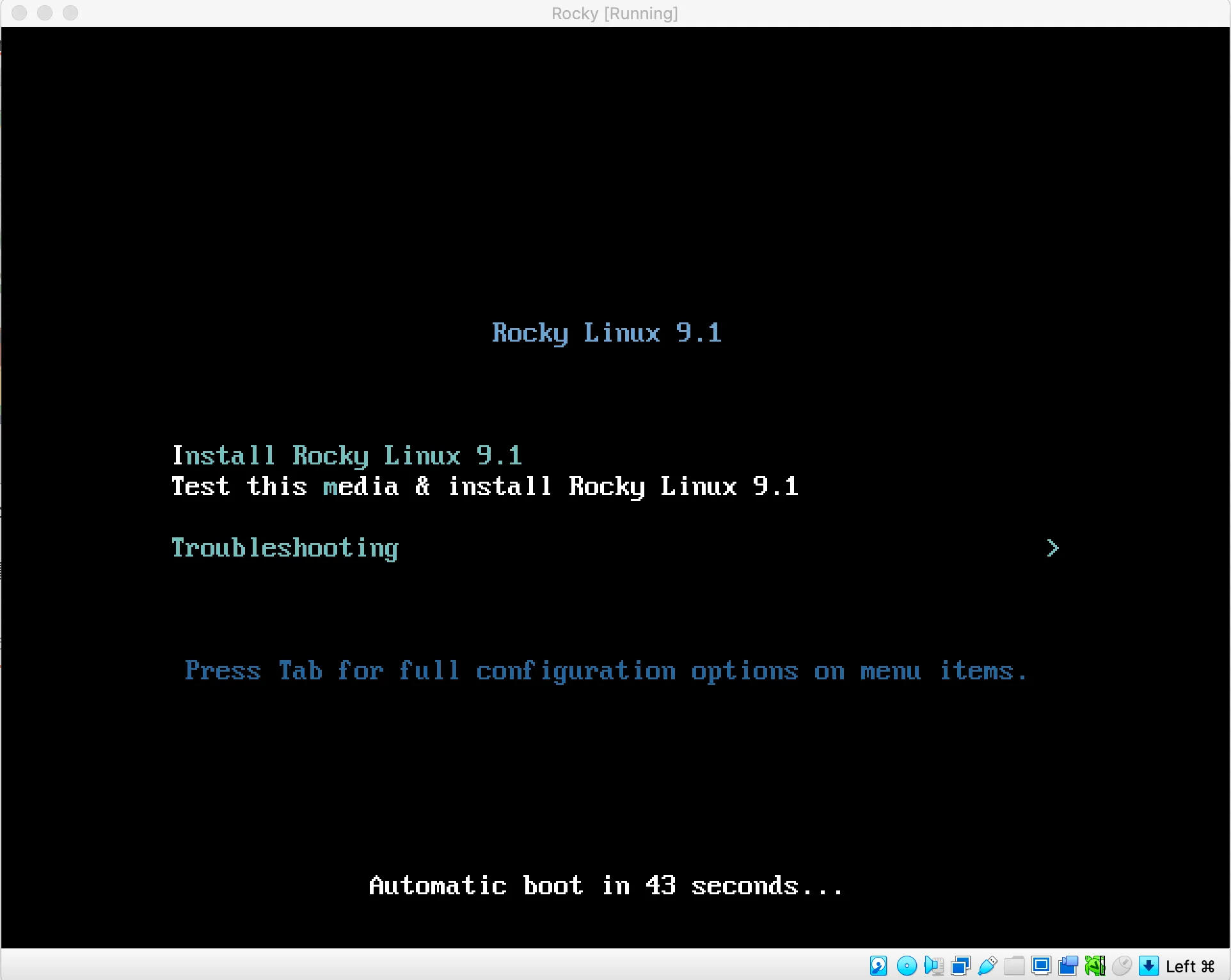Click the Left ⌘ host key label
Image resolution: width=1231 pixels, height=980 pixels.
click(x=1189, y=966)
